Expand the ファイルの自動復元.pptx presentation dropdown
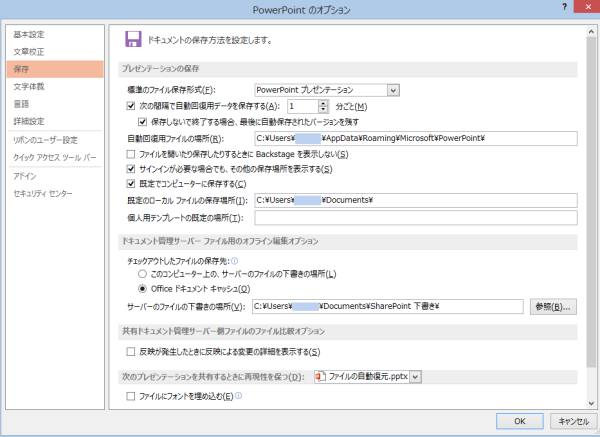Screen dimensions: 600x437 [x=416, y=377]
